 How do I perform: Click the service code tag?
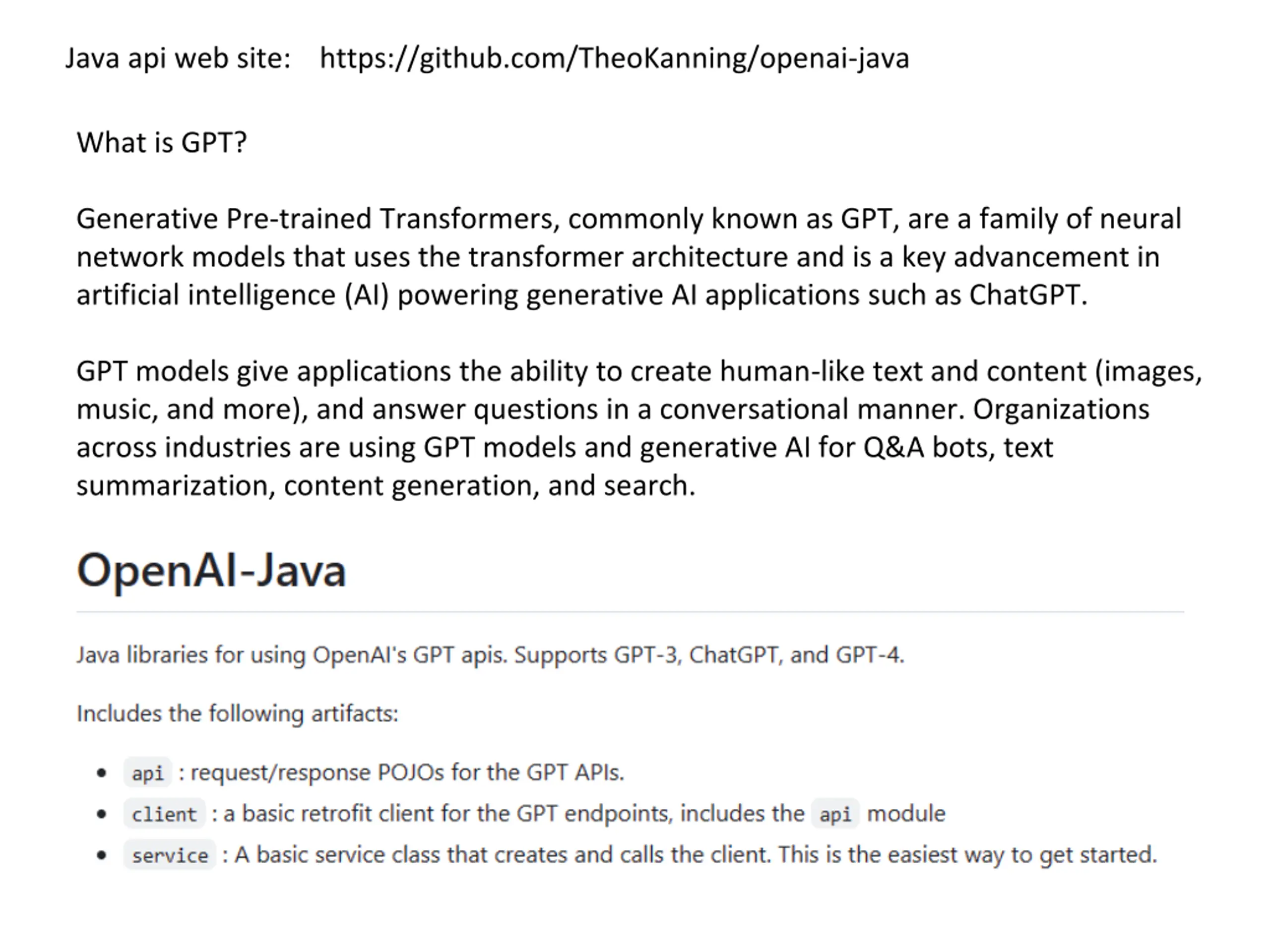click(x=169, y=856)
